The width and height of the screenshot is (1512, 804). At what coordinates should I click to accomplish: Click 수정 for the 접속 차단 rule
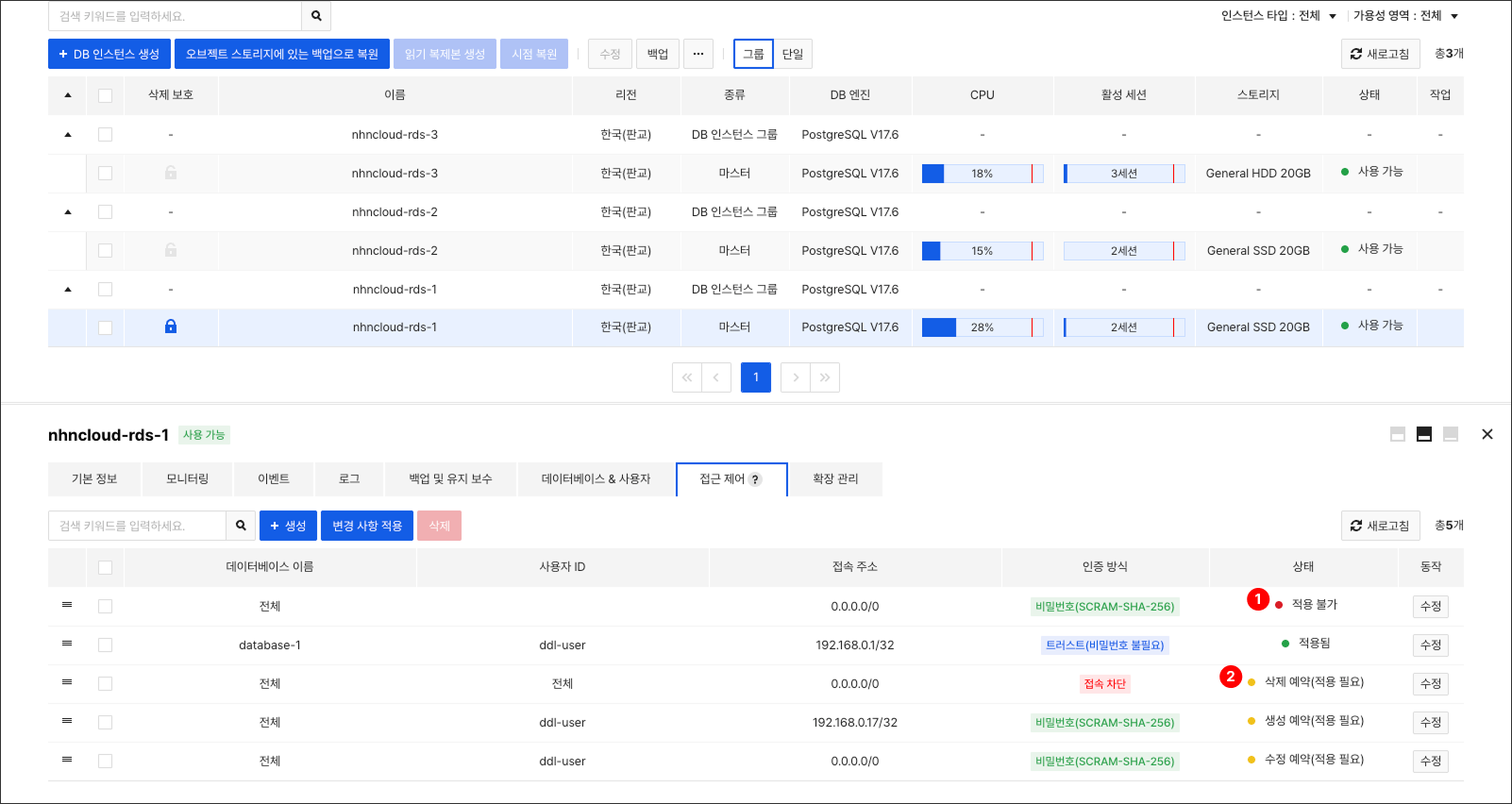coord(1431,684)
